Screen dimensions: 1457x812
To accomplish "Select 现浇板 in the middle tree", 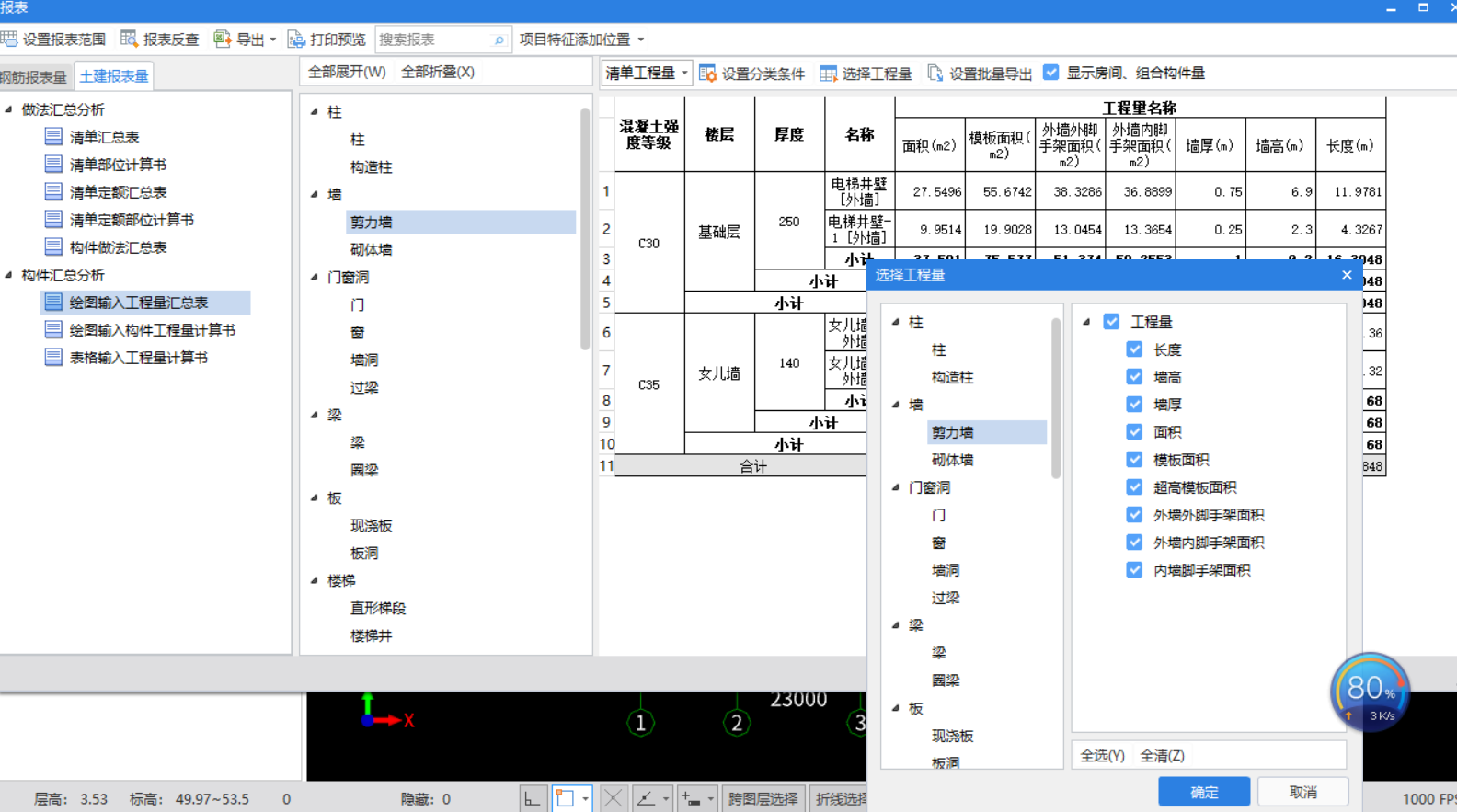I will pyautogui.click(x=372, y=525).
